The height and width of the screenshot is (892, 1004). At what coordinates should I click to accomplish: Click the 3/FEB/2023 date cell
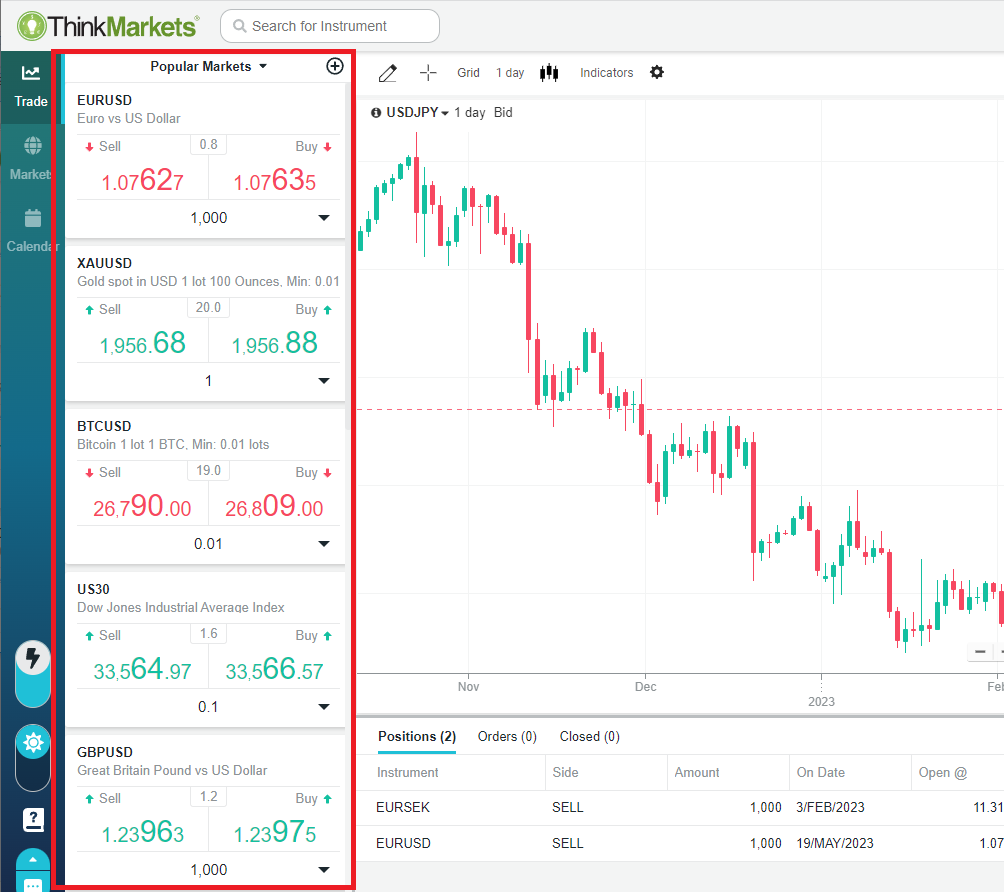click(x=830, y=807)
